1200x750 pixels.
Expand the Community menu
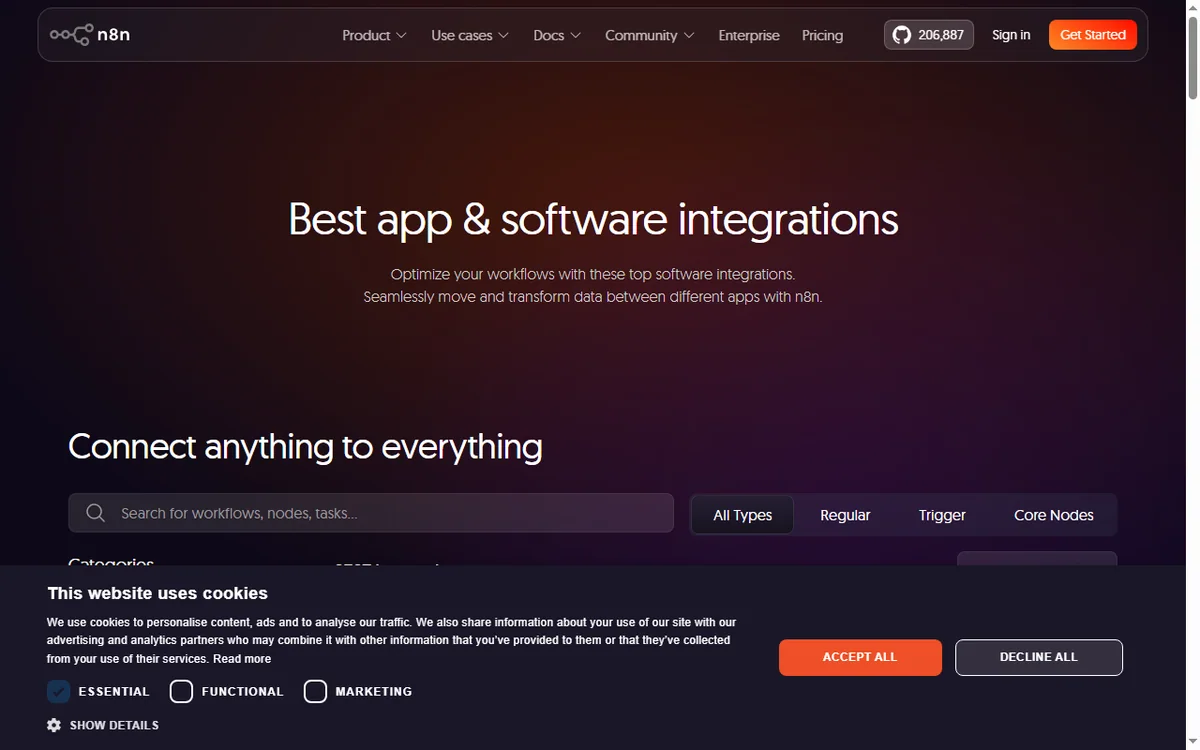click(649, 35)
